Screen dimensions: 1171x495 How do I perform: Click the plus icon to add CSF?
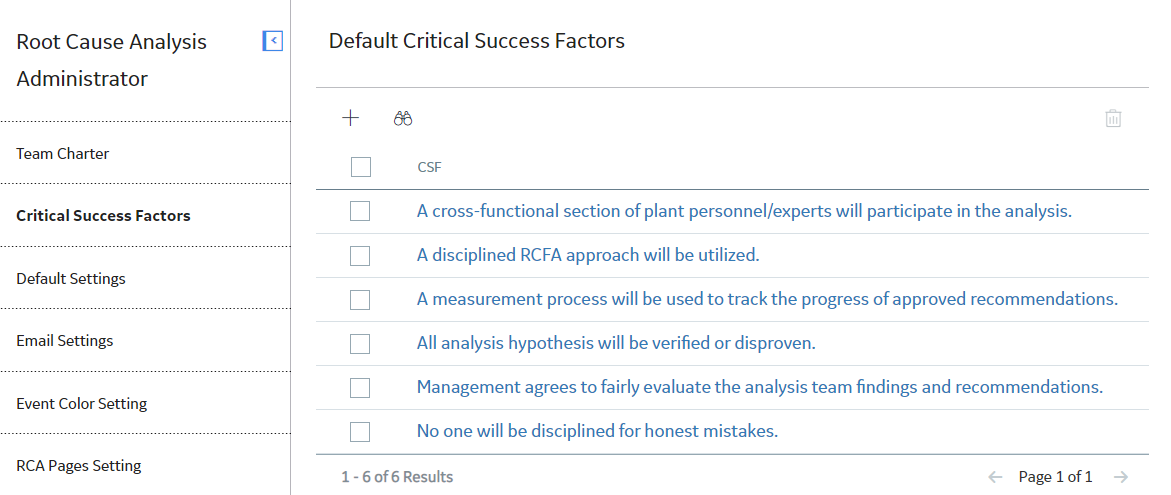point(350,118)
